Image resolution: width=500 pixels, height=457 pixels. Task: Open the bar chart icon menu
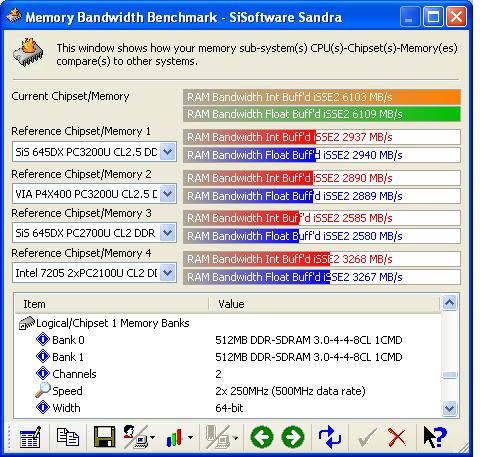[x=179, y=437]
